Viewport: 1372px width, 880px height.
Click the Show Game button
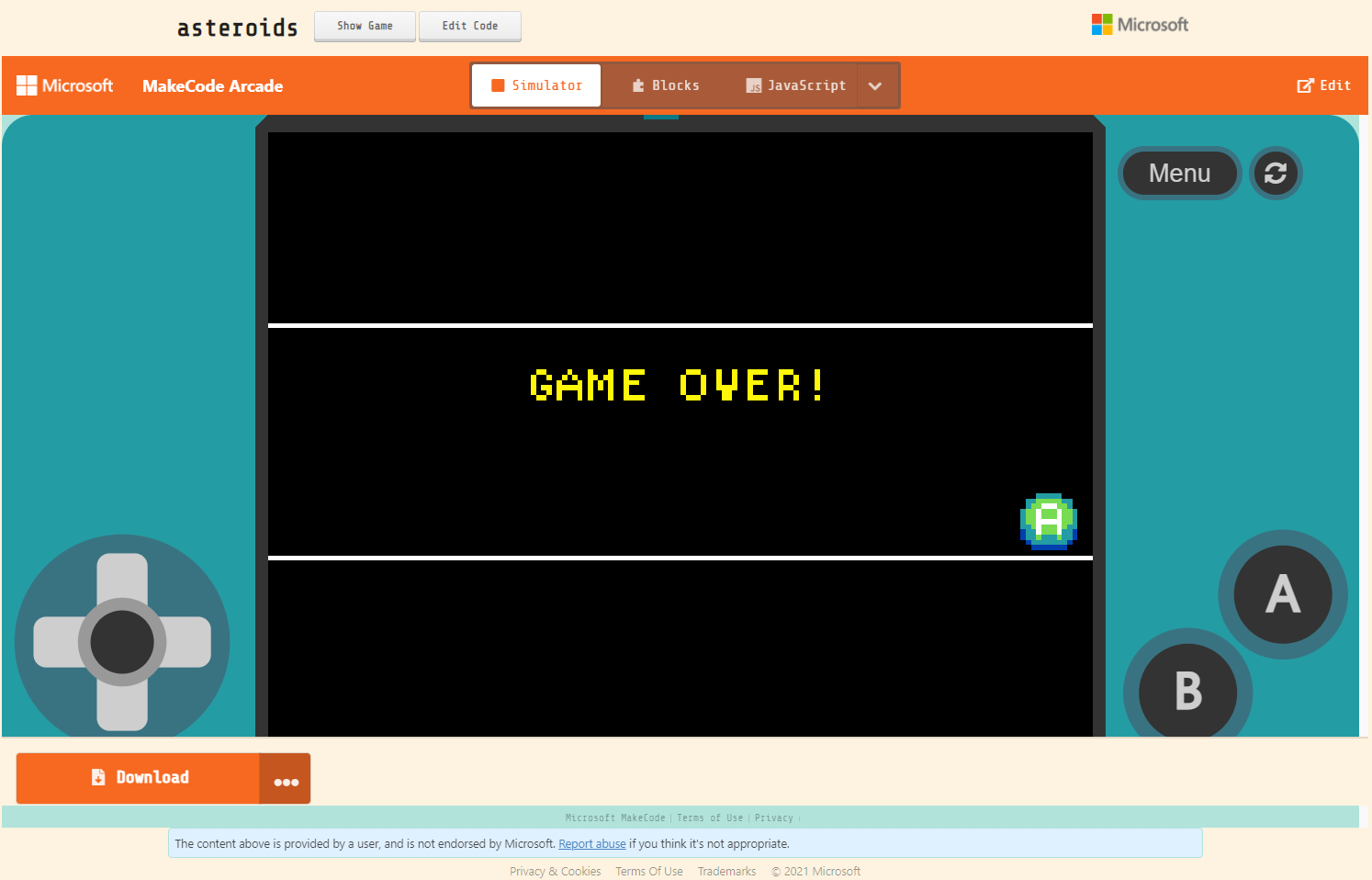pyautogui.click(x=365, y=26)
